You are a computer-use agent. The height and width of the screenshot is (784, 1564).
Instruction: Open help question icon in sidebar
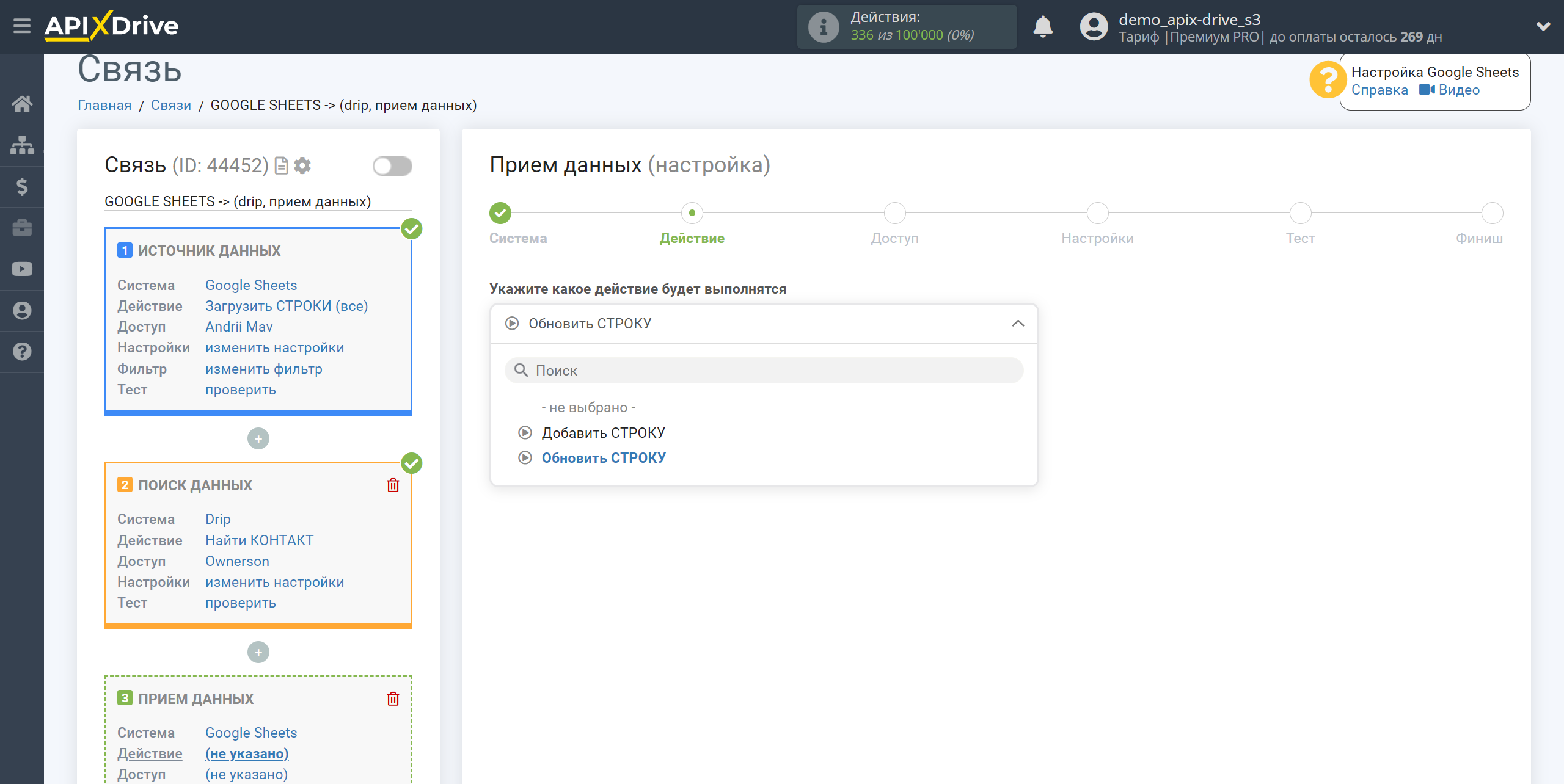click(x=22, y=352)
